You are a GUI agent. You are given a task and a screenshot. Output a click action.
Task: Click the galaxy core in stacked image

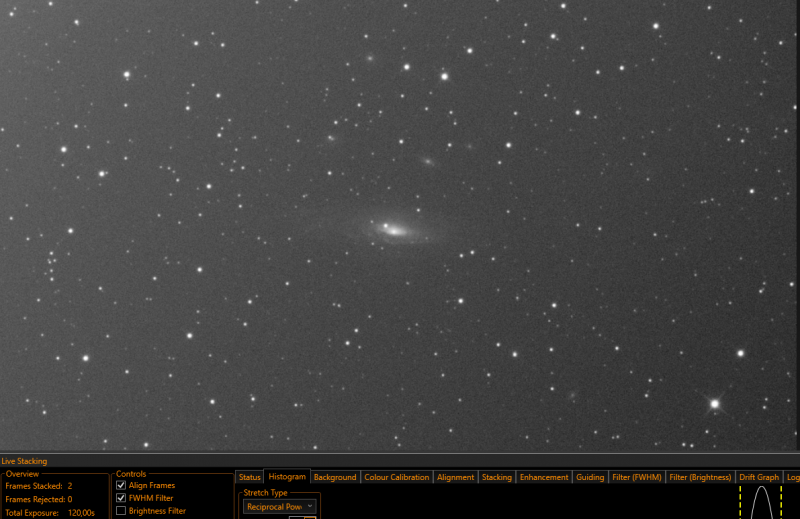[x=394, y=231]
